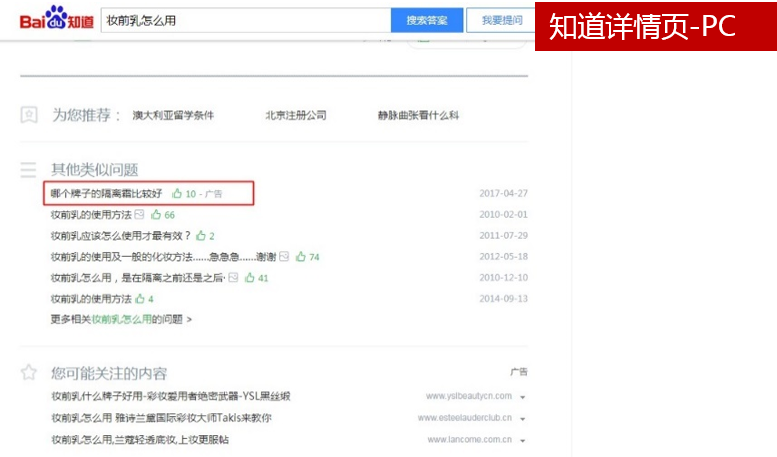Open question 妆前乳的使用及一般的化妆方法
The height and width of the screenshot is (457, 777).
pyautogui.click(x=164, y=257)
